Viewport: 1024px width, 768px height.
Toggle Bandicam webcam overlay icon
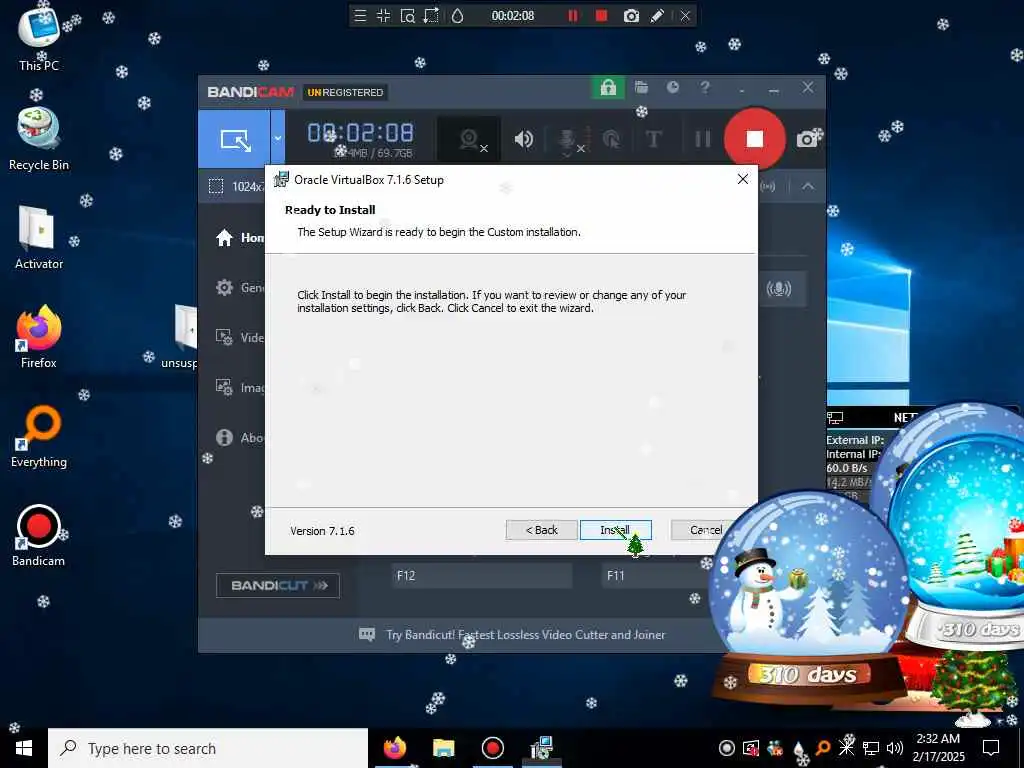469,139
